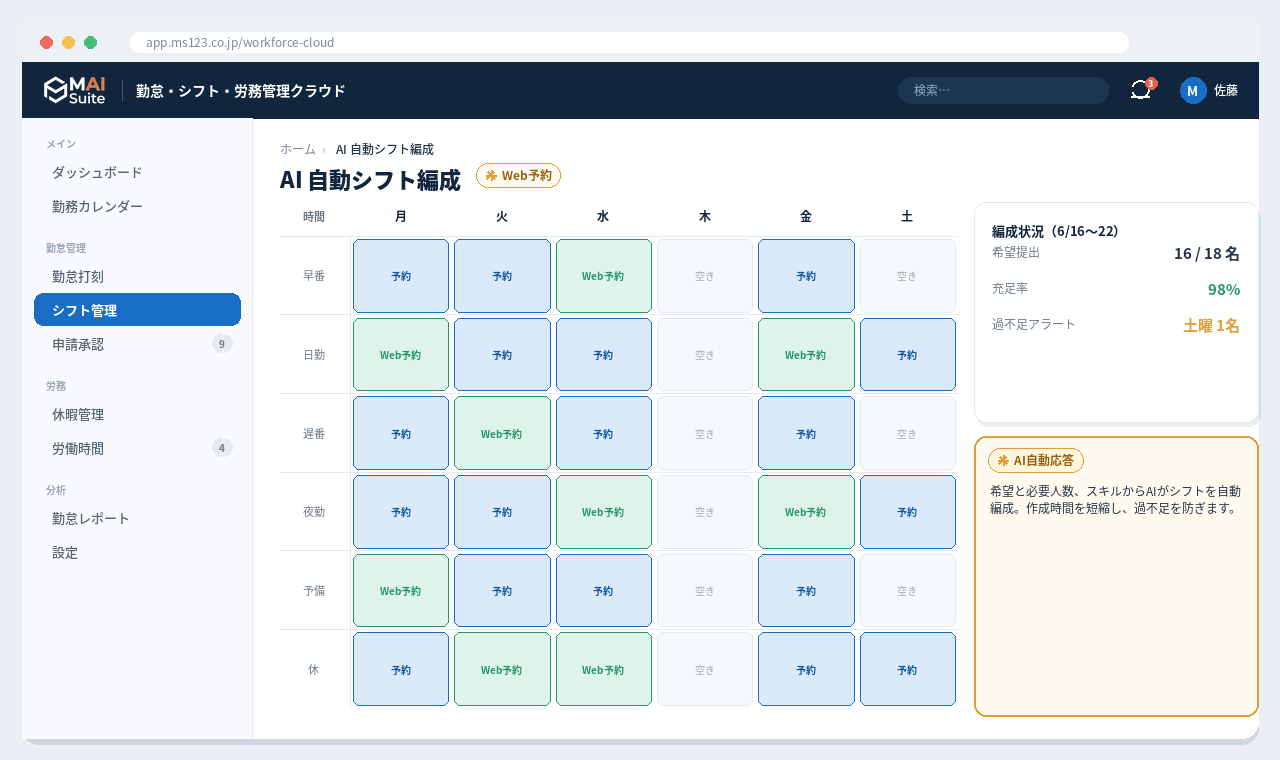Image resolution: width=1280 pixels, height=760 pixels.
Task: Select the 予備 Thursday 空き cell
Action: 705,591
